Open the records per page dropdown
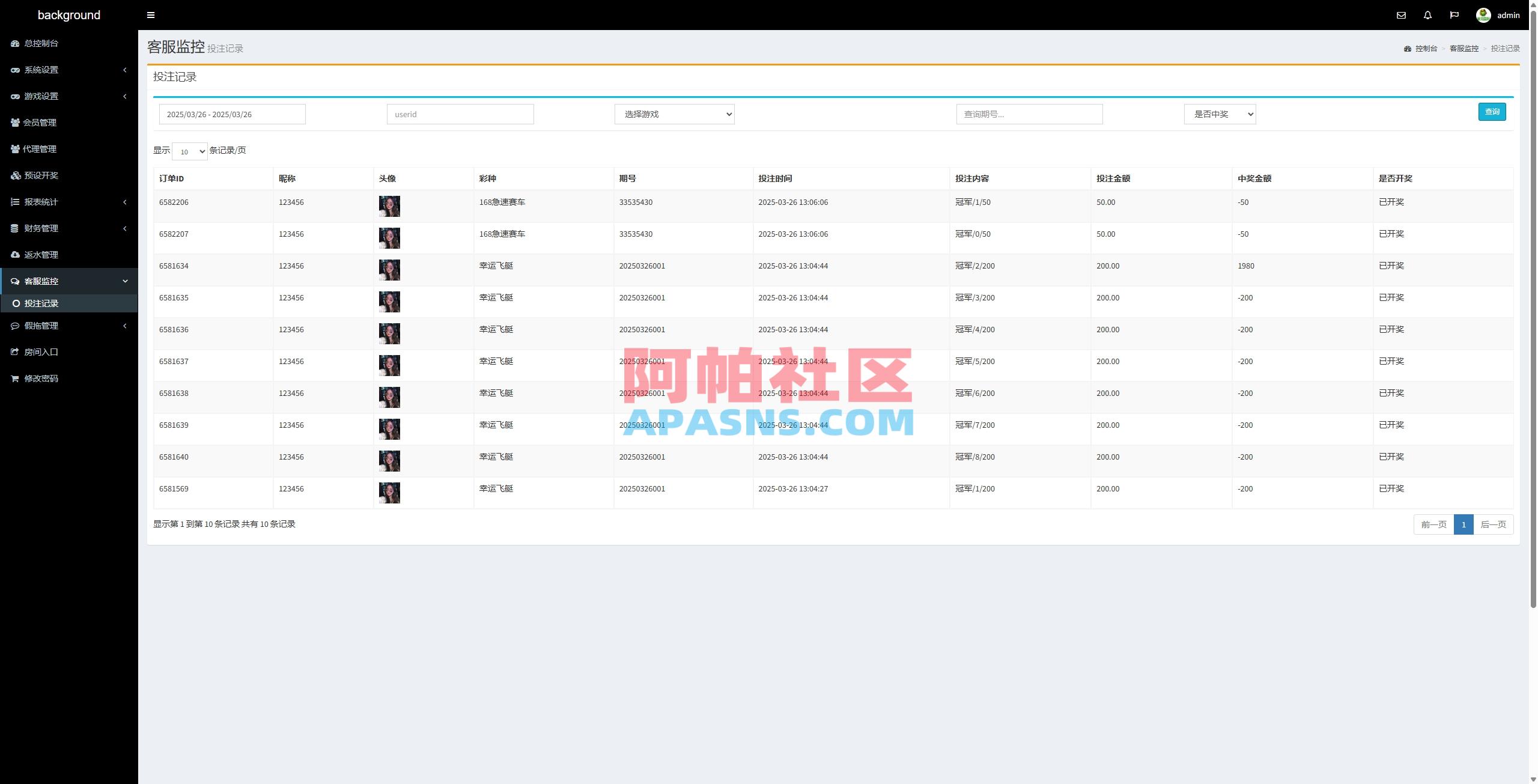The image size is (1538, 784). point(189,151)
